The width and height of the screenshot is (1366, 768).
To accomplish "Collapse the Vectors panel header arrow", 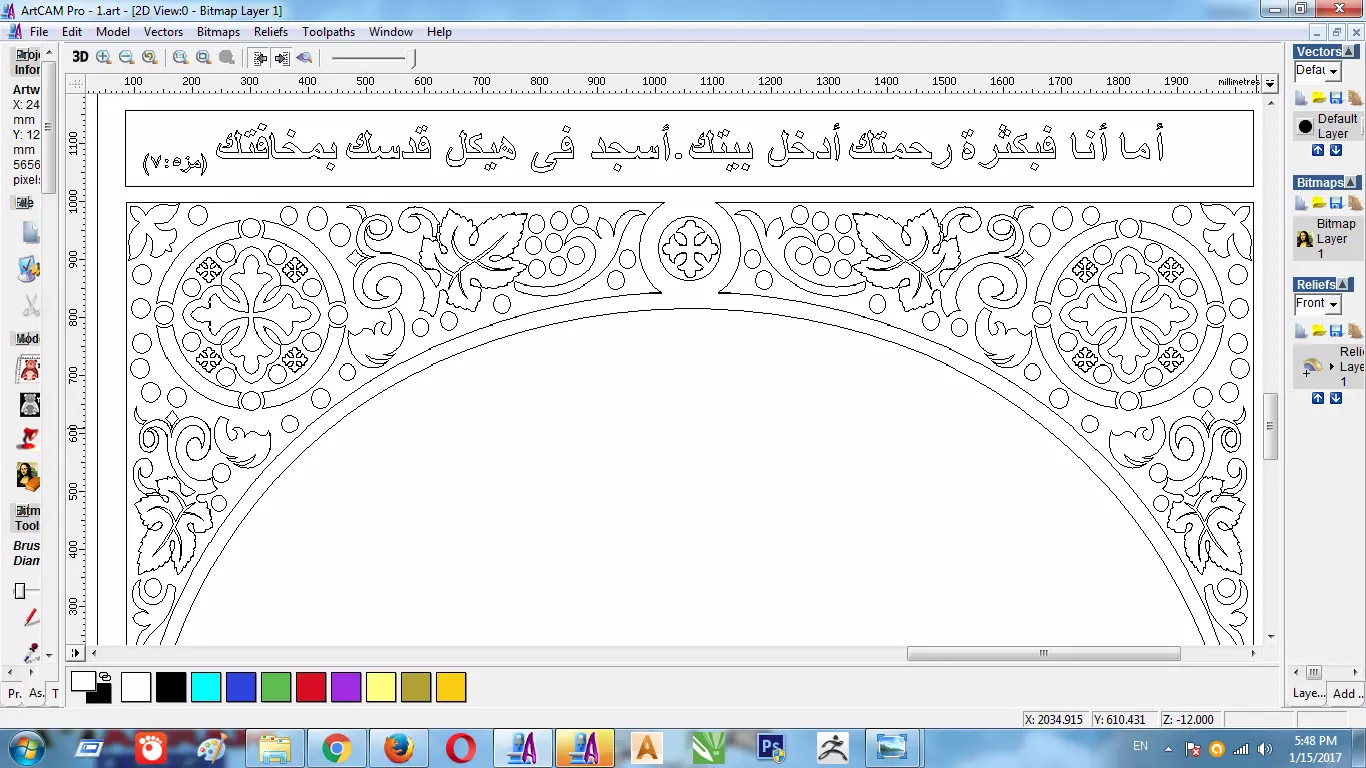I will point(1351,52).
